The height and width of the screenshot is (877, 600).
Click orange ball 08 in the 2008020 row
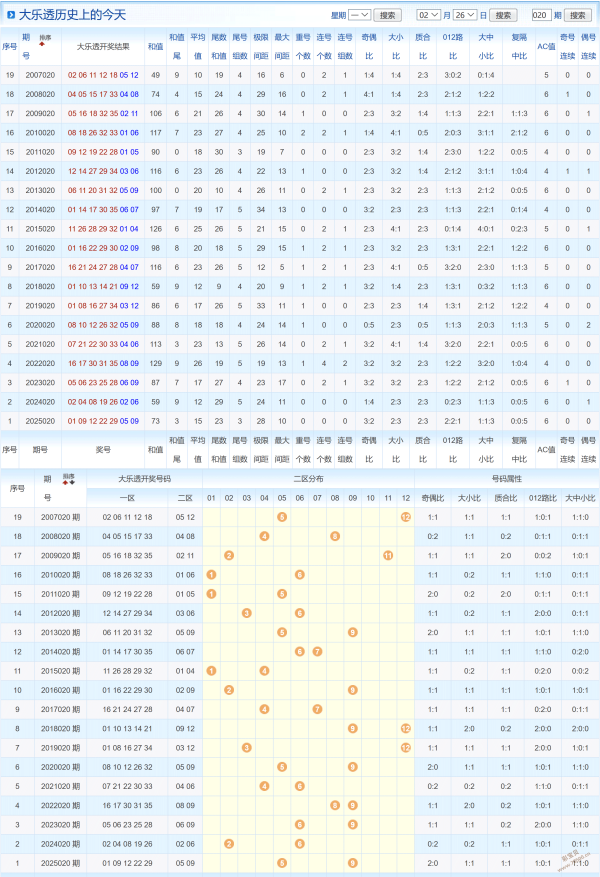coord(335,536)
